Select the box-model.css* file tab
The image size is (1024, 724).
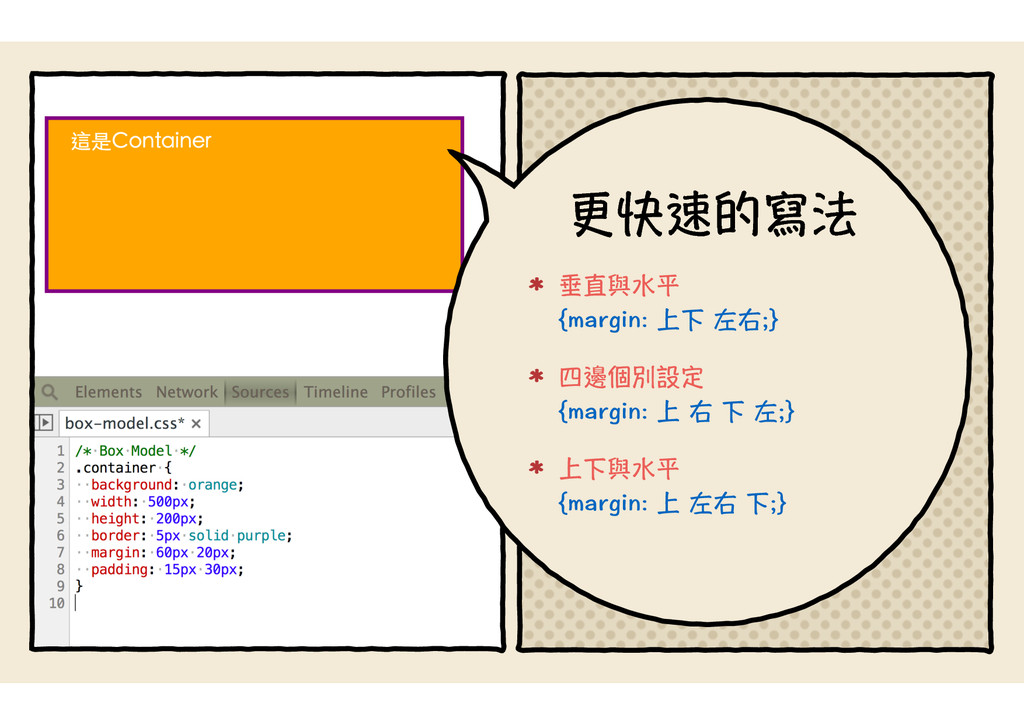[x=134, y=423]
